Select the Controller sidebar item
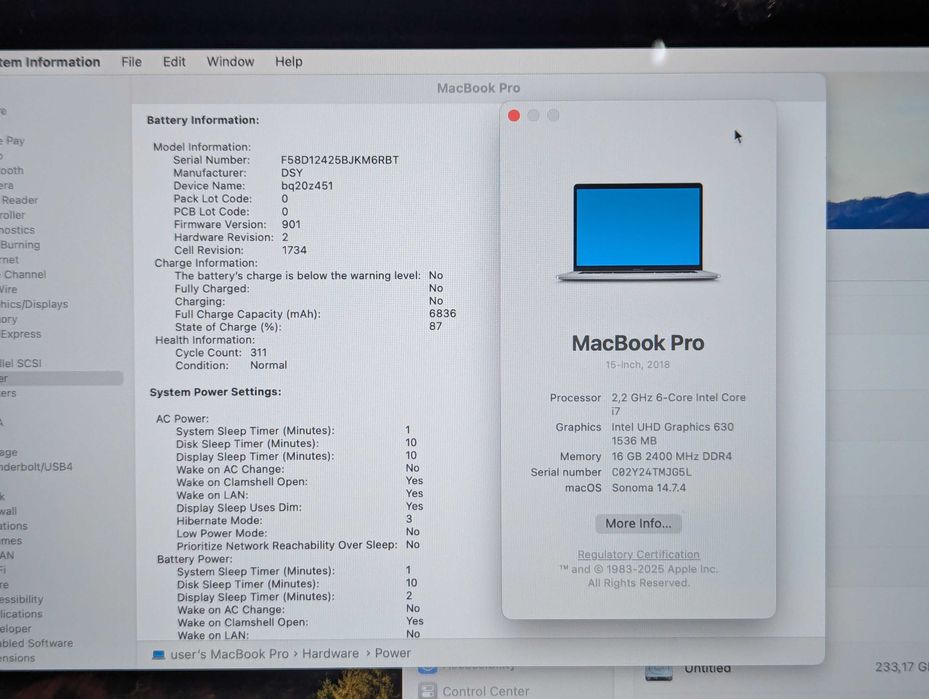Image resolution: width=929 pixels, height=699 pixels. click(x=12, y=215)
